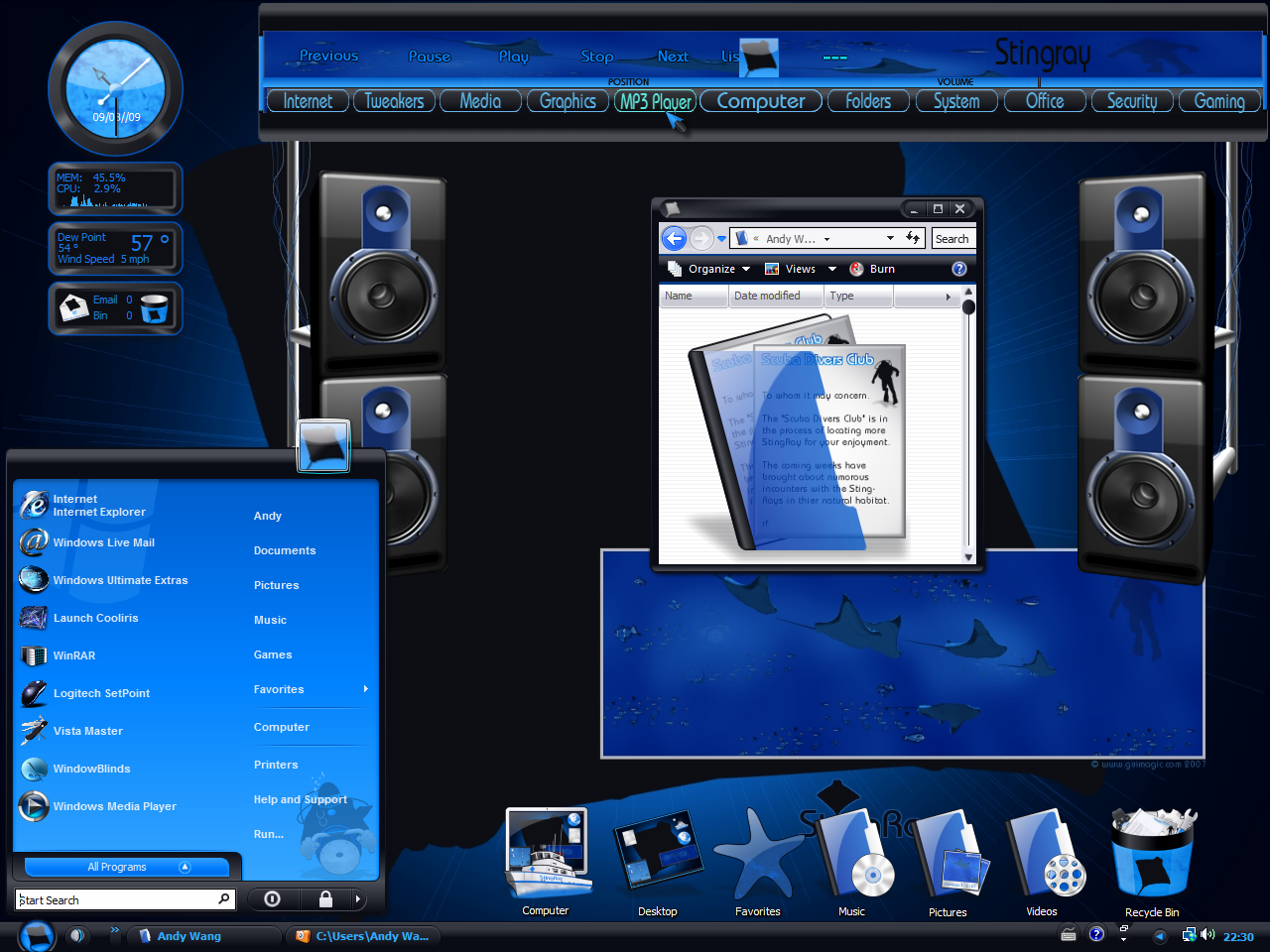Expand the Favorites submenu arrow
Screen dimensions: 1270x952
coord(365,688)
